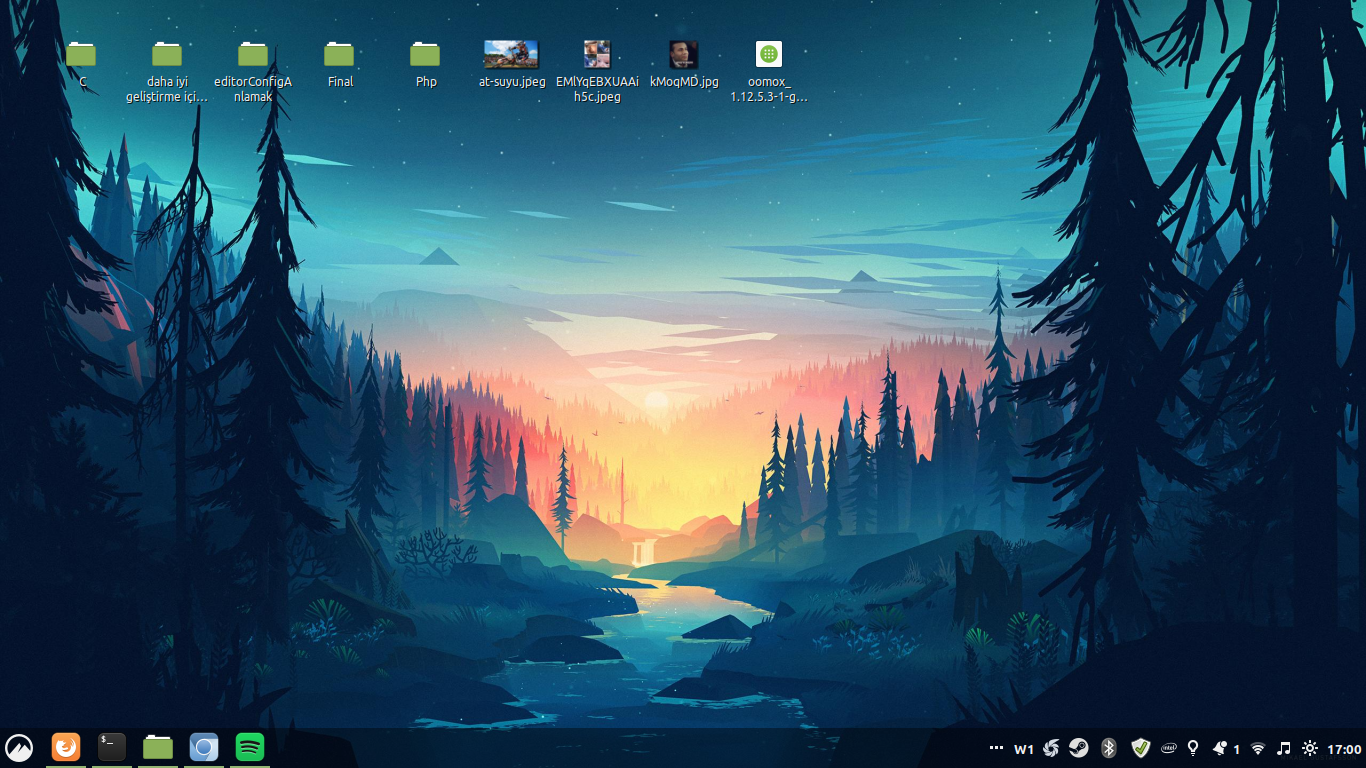Click the Intel graphics tray icon

1168,748
